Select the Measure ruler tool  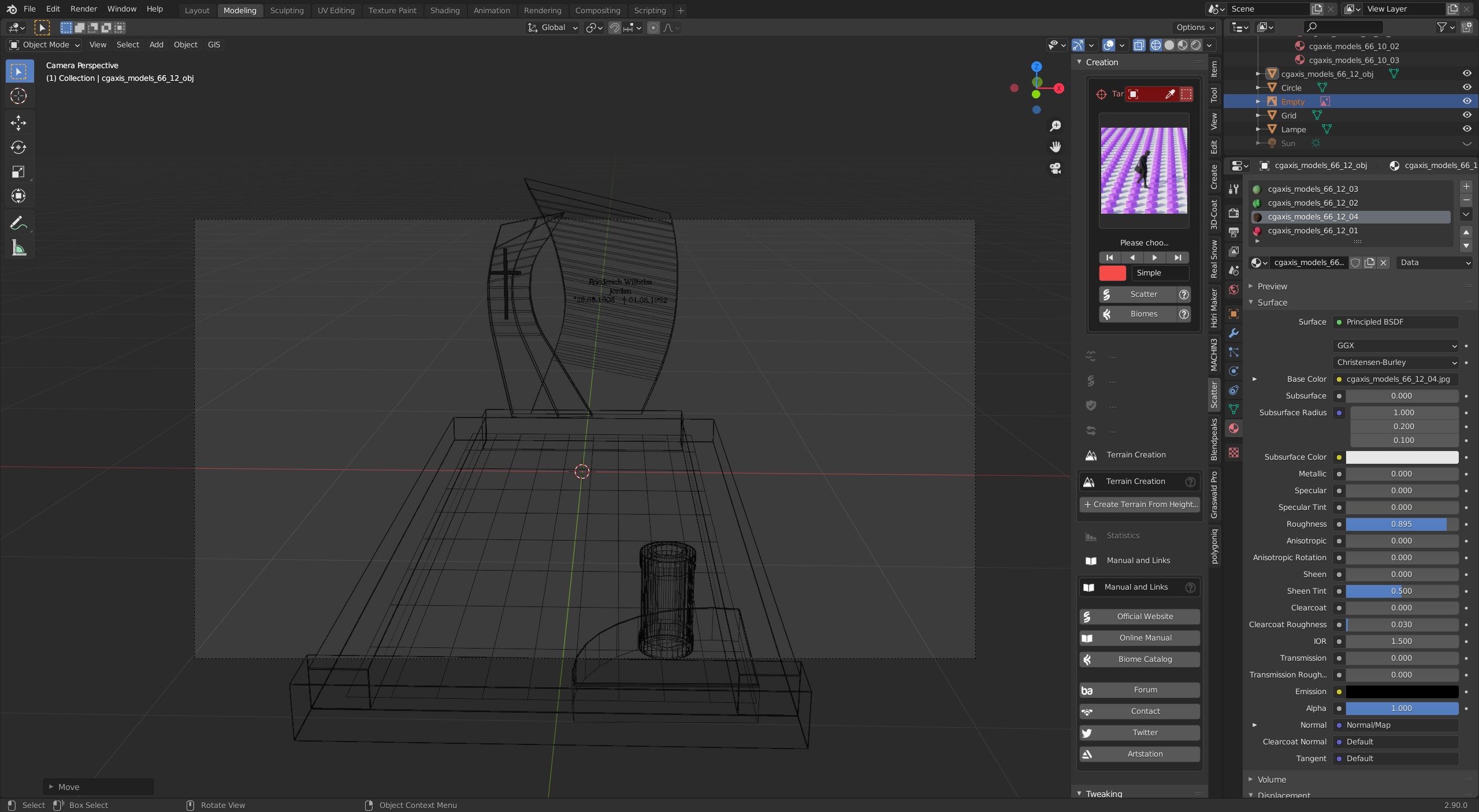coord(18,248)
